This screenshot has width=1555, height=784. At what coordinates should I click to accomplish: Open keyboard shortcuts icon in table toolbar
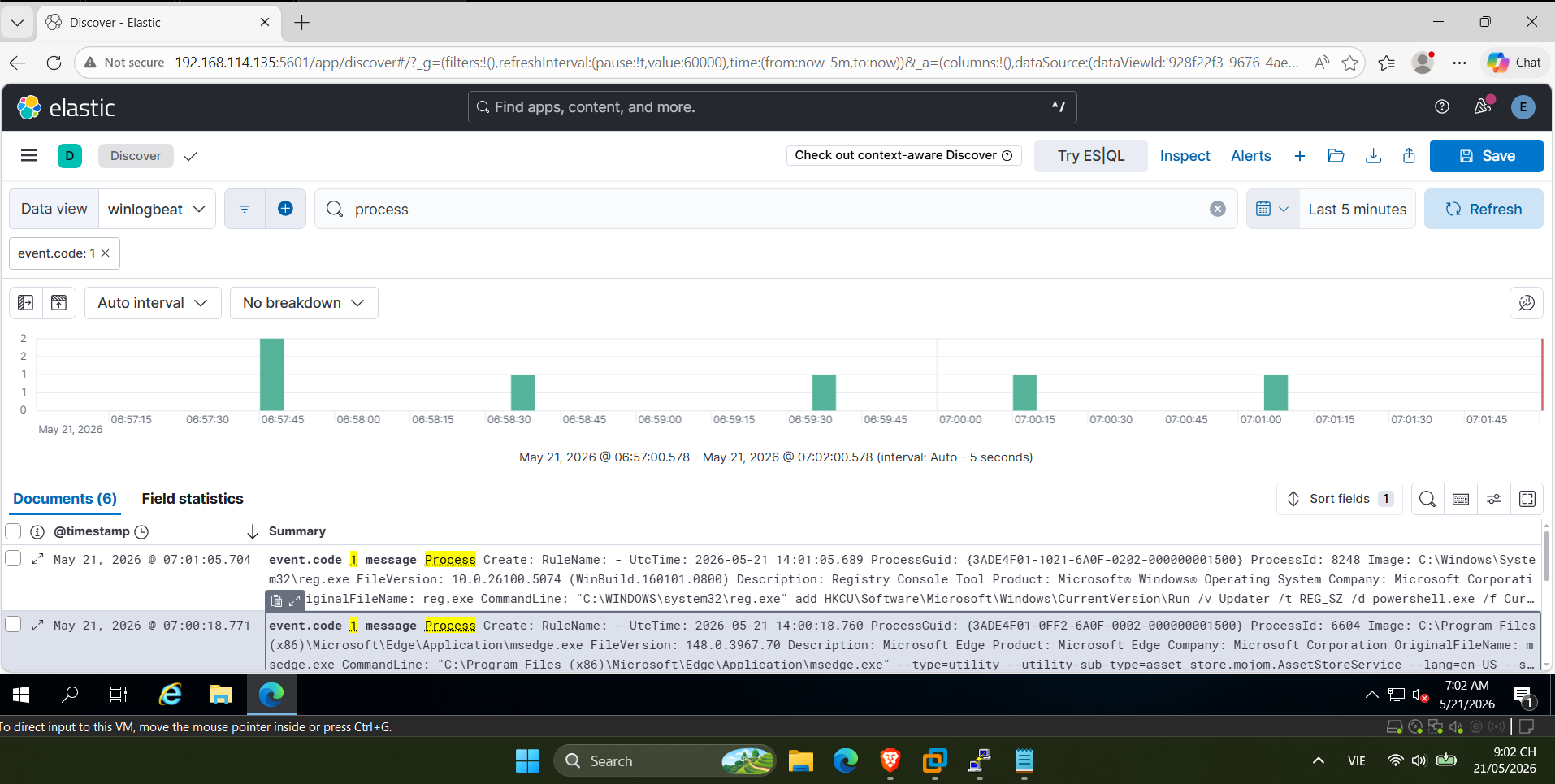tap(1460, 499)
